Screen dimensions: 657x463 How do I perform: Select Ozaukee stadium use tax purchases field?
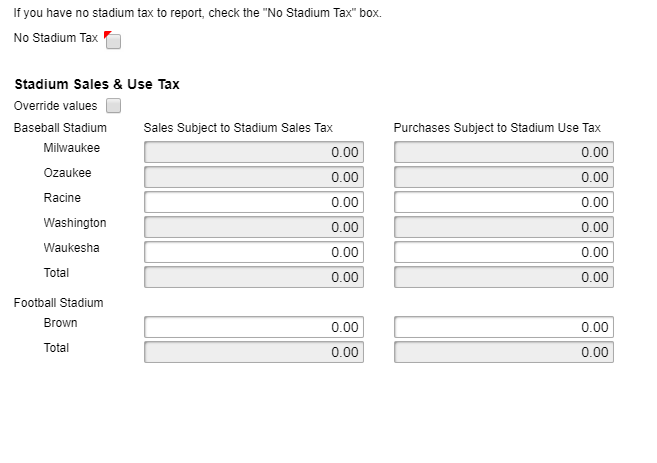click(503, 177)
